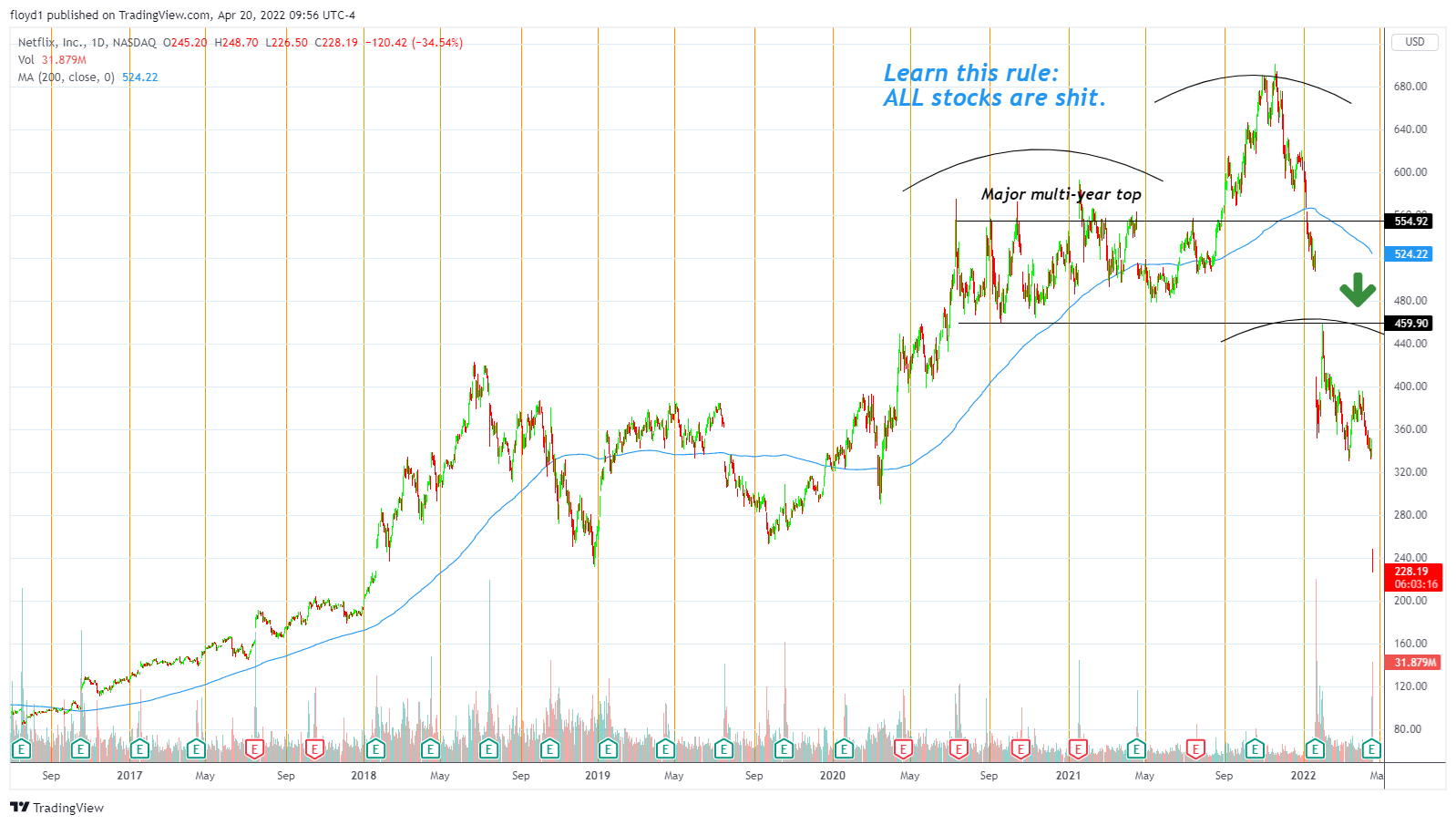This screenshot has width=1456, height=825.
Task: Click the Netflix, Inc. symbol title
Action: (x=51, y=43)
